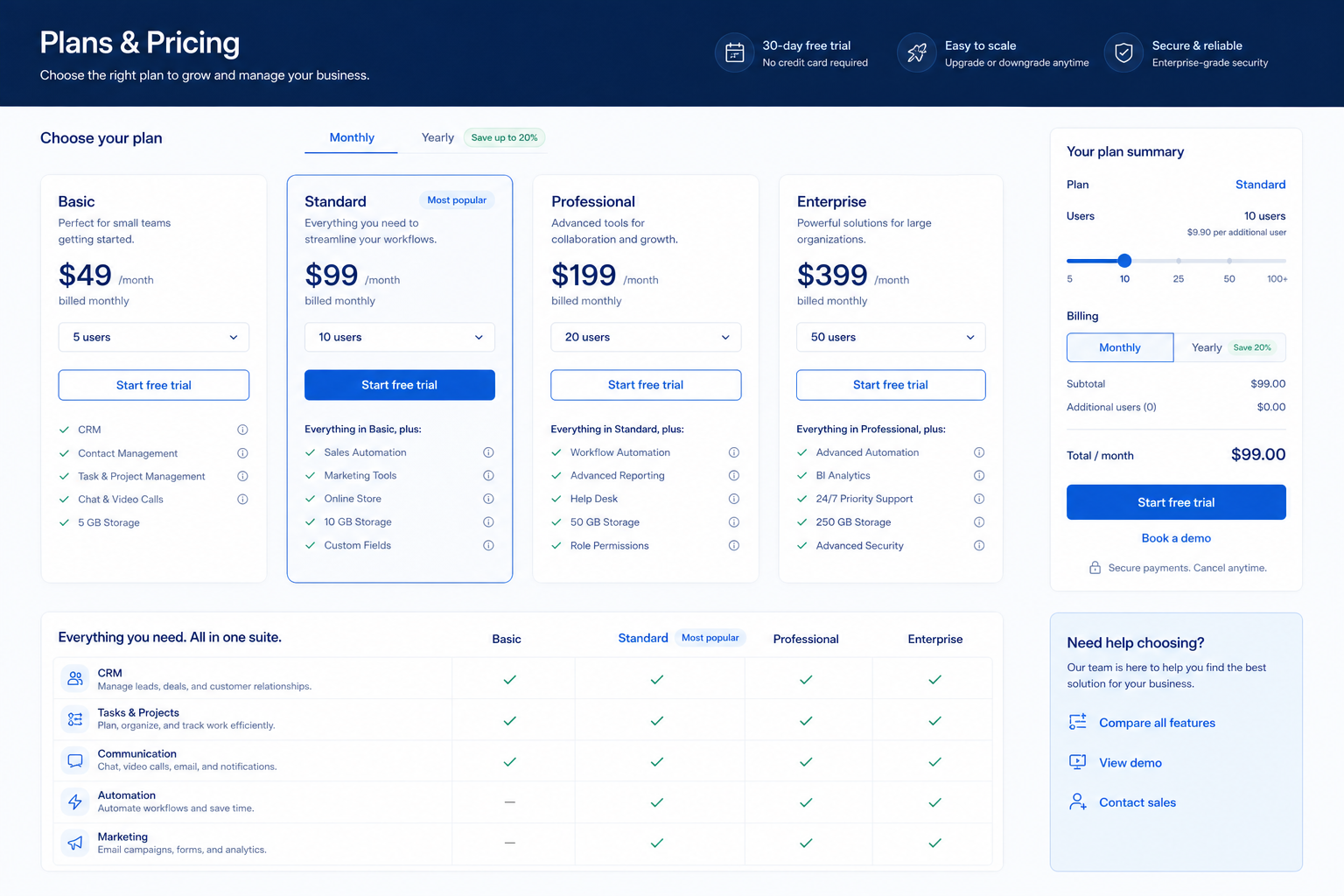The width and height of the screenshot is (1344, 896).
Task: Start free trial for Enterprise plan
Action: (x=891, y=385)
